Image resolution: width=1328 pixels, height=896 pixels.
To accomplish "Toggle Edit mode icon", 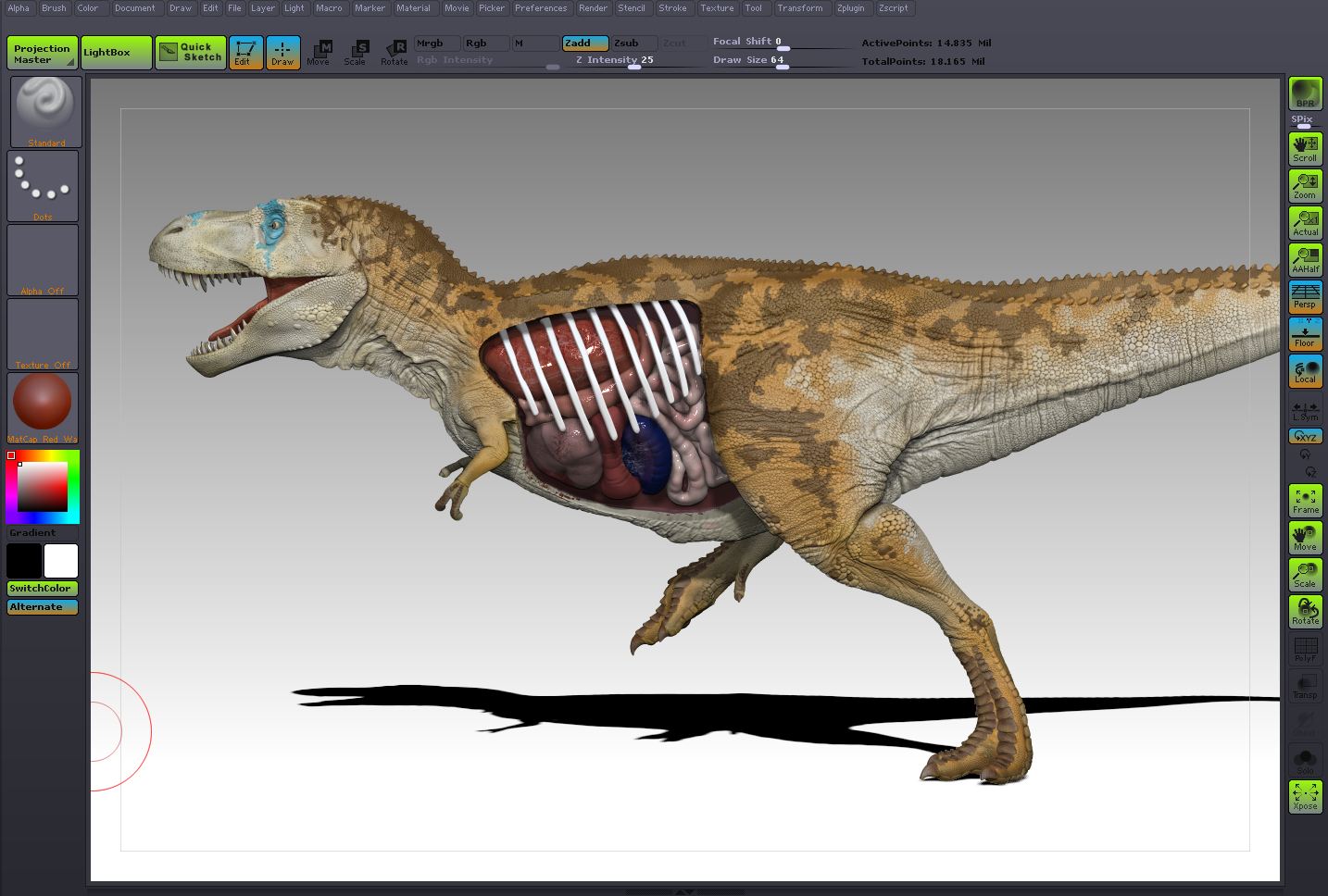I will (245, 53).
